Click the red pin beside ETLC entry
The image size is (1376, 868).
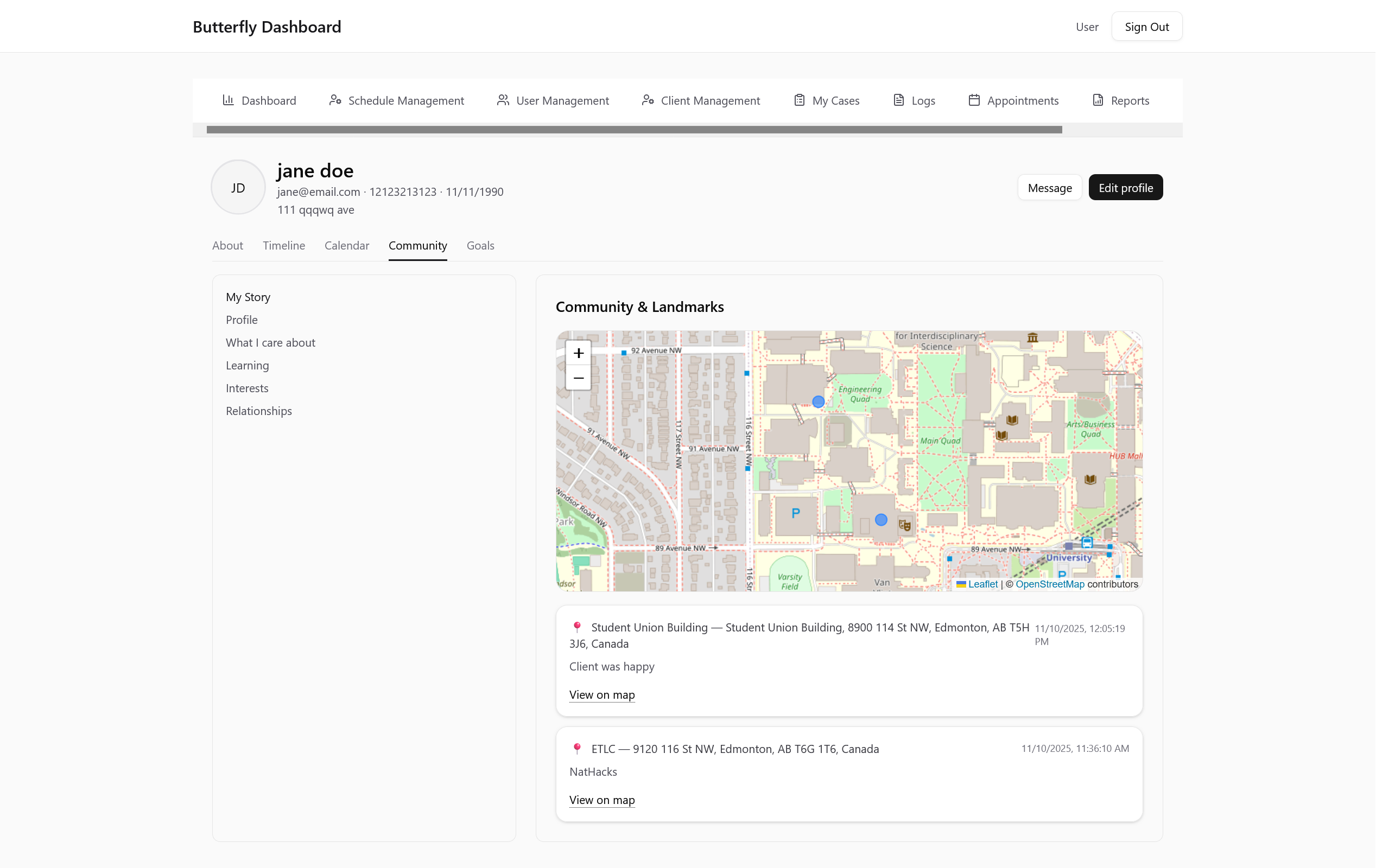point(577,748)
